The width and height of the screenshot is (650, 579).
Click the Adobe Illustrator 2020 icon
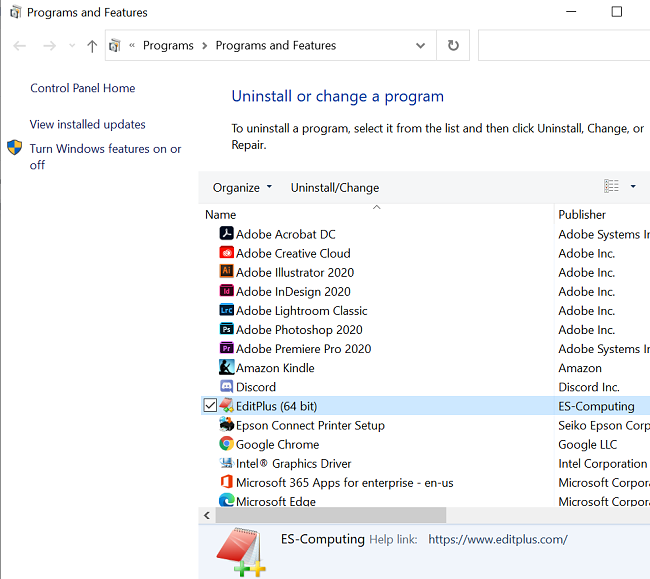226,271
